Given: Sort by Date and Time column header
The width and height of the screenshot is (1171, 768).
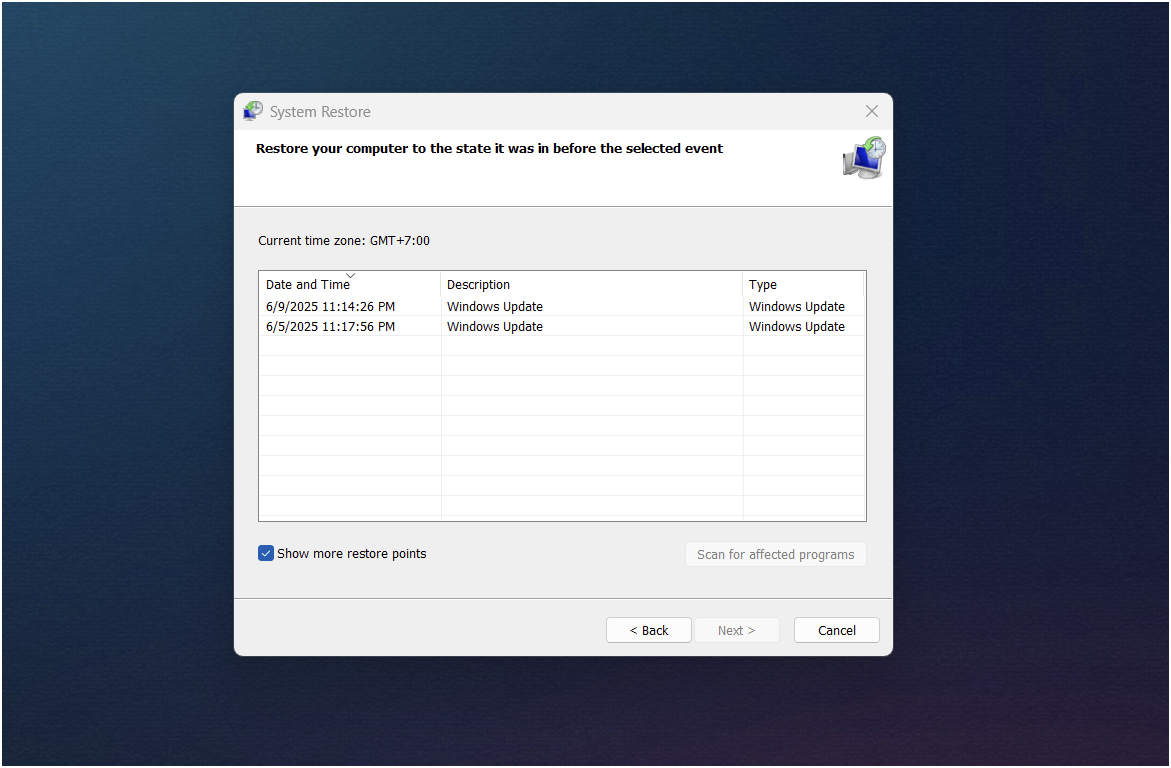Looking at the screenshot, I should (x=350, y=284).
